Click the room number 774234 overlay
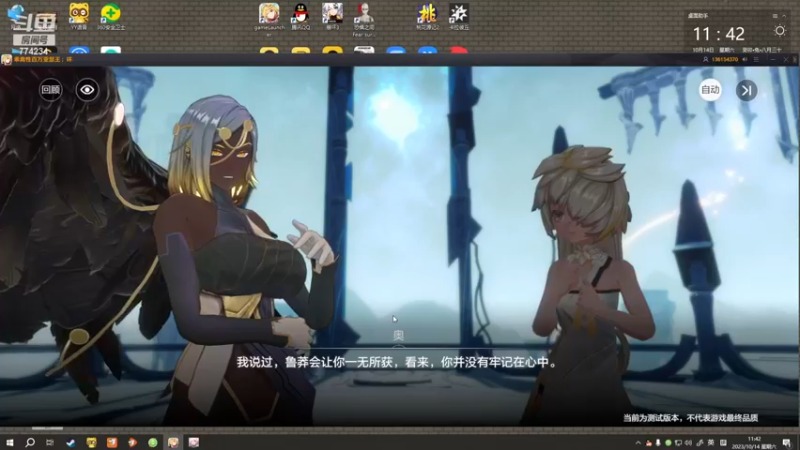800x450 pixels. point(34,51)
